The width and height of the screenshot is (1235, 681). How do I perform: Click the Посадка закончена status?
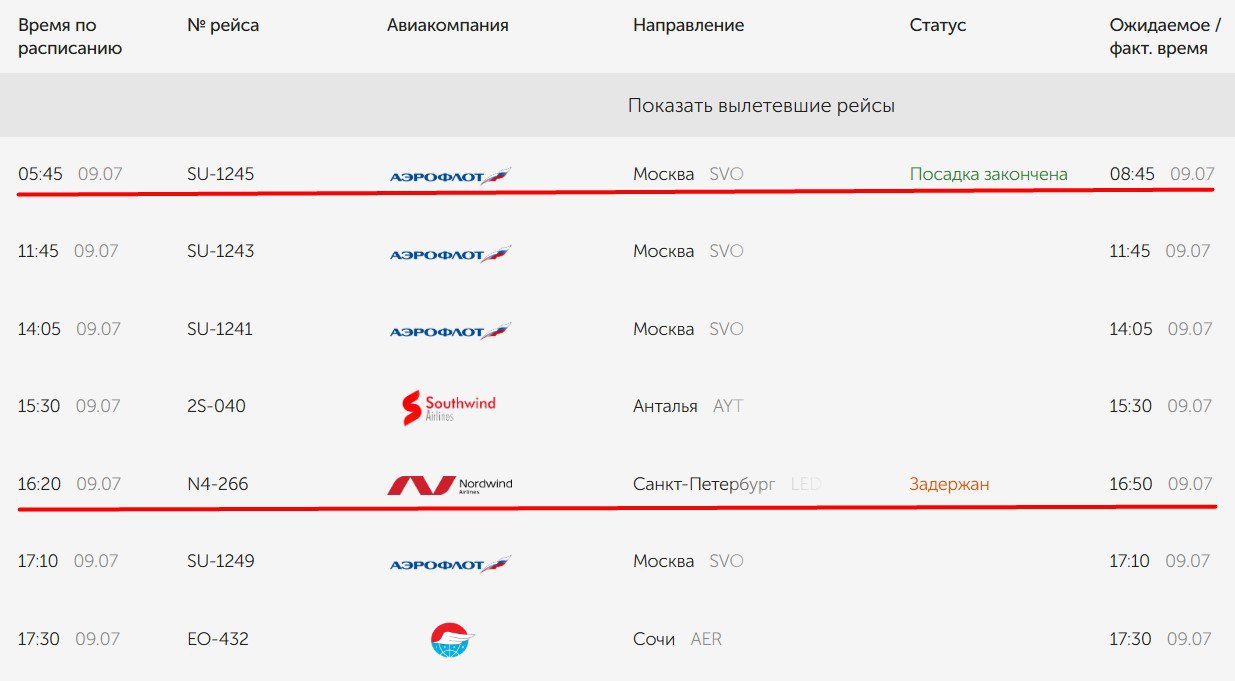tap(988, 174)
